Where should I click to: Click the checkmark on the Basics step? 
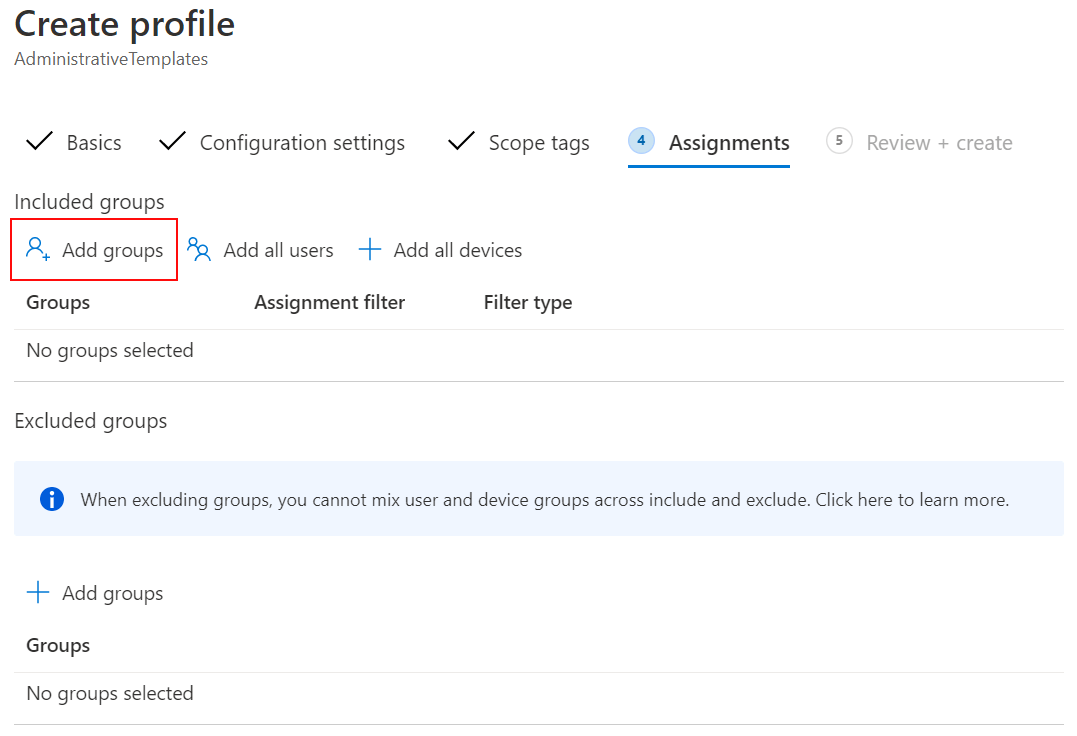click(39, 141)
